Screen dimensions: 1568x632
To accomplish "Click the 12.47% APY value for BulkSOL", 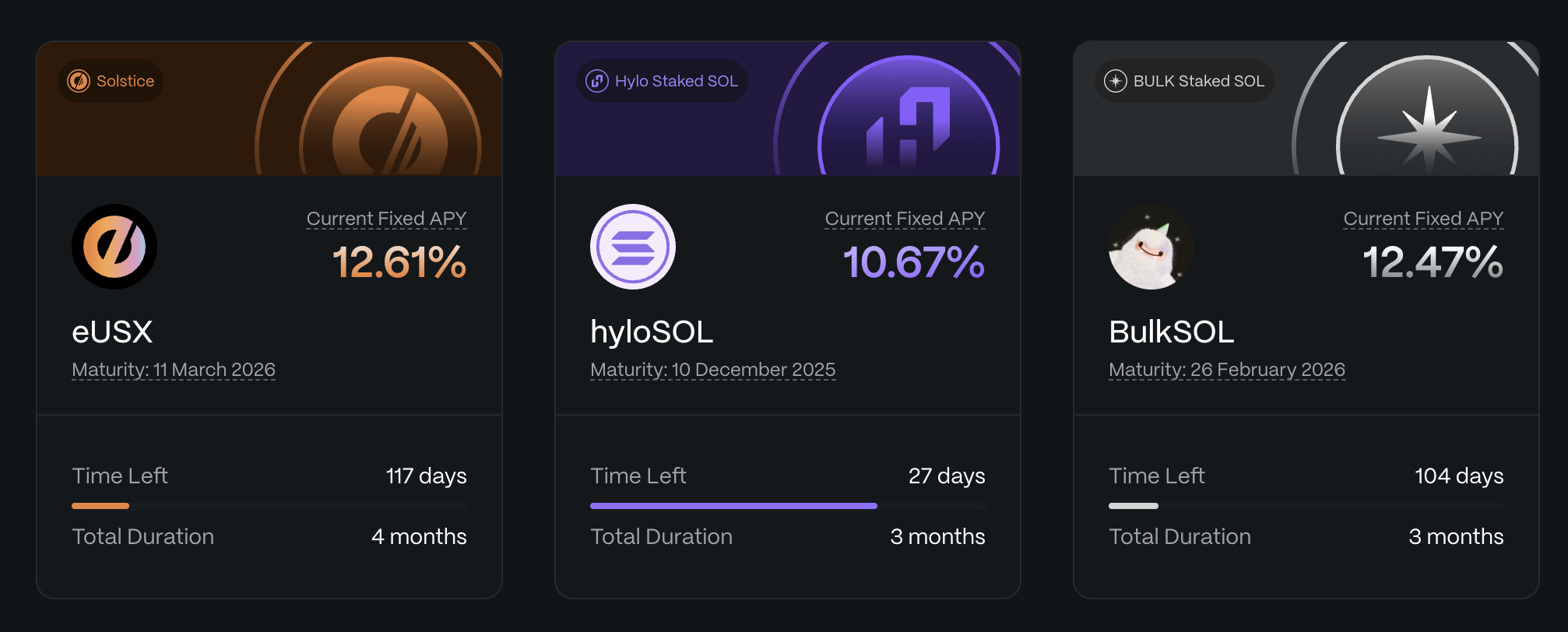I will pos(1433,262).
